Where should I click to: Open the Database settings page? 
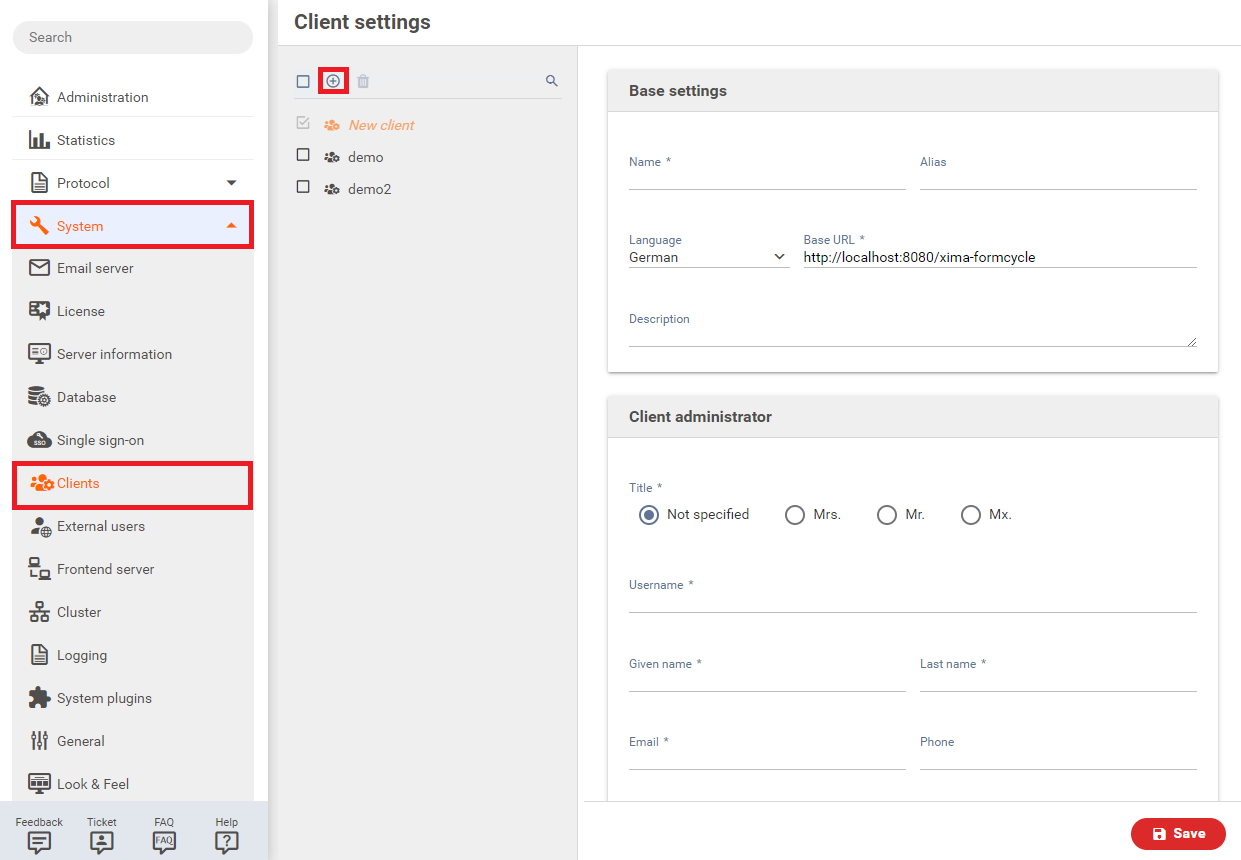(x=86, y=397)
